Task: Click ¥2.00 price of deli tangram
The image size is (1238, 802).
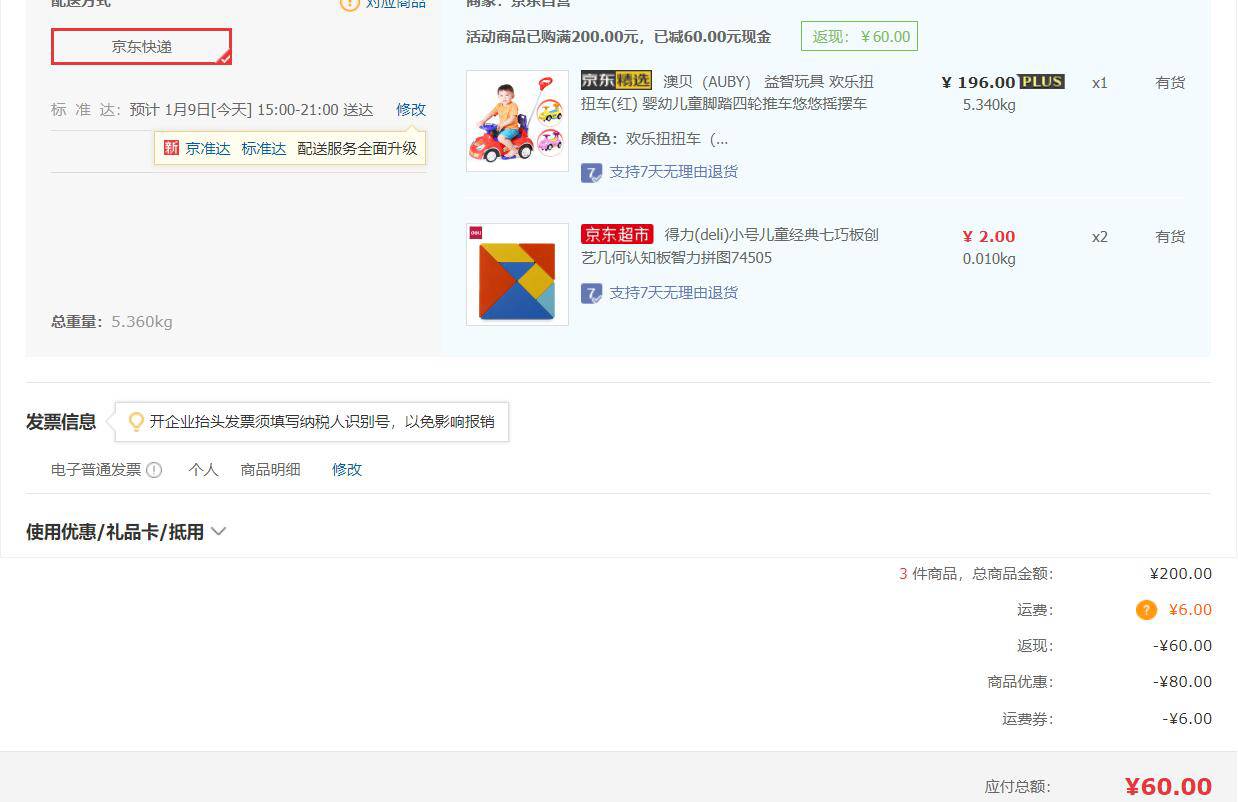Action: (989, 236)
